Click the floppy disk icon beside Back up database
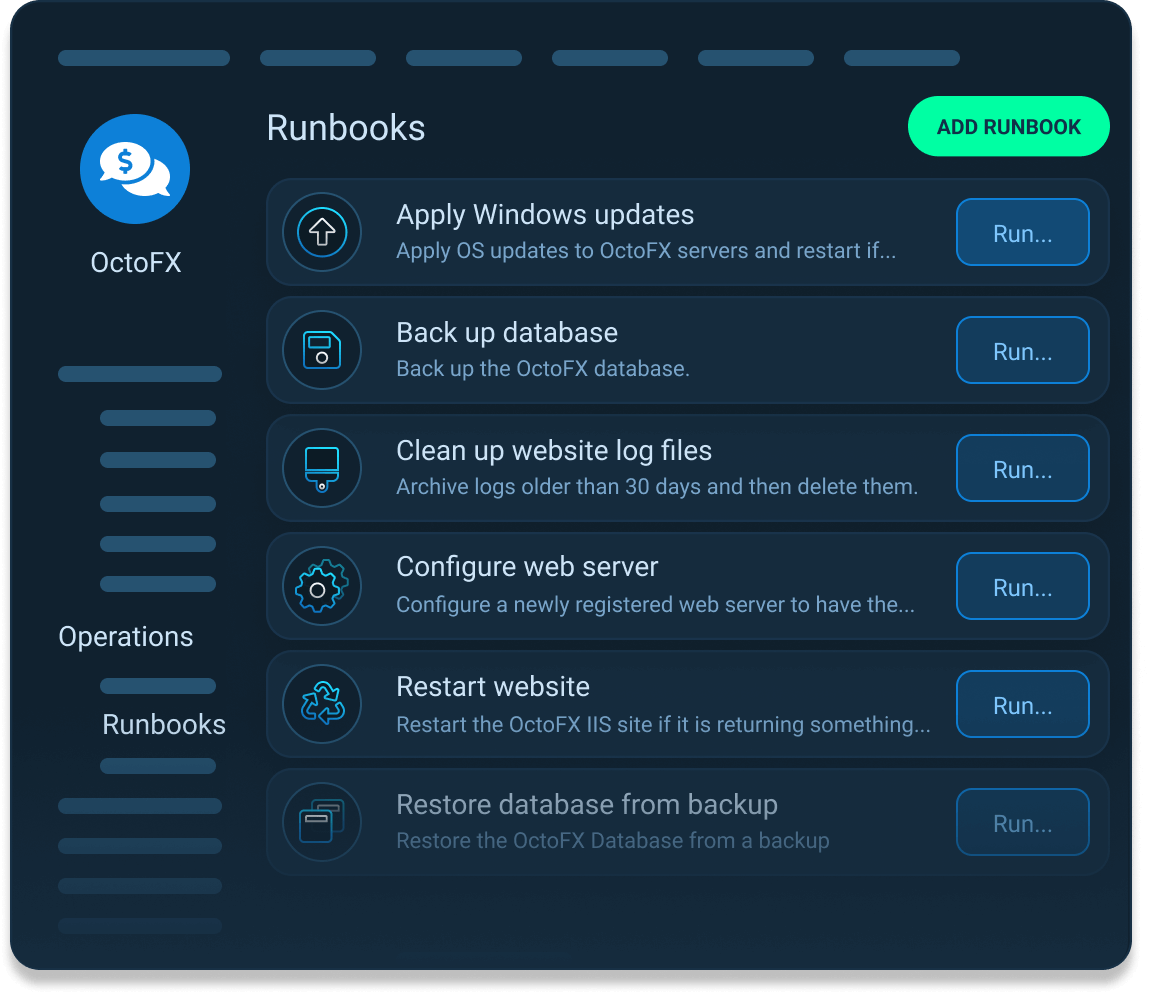The height and width of the screenshot is (994, 1150). pyautogui.click(x=321, y=350)
